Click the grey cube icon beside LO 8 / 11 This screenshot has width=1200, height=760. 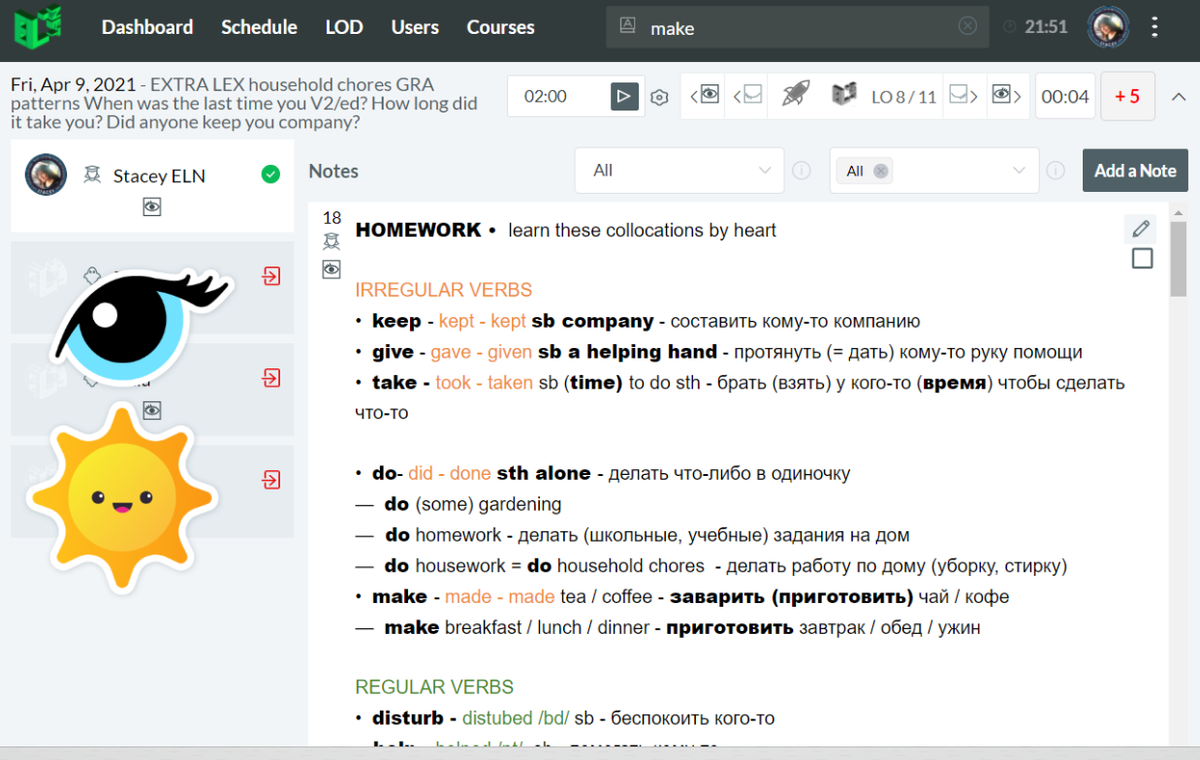[845, 95]
